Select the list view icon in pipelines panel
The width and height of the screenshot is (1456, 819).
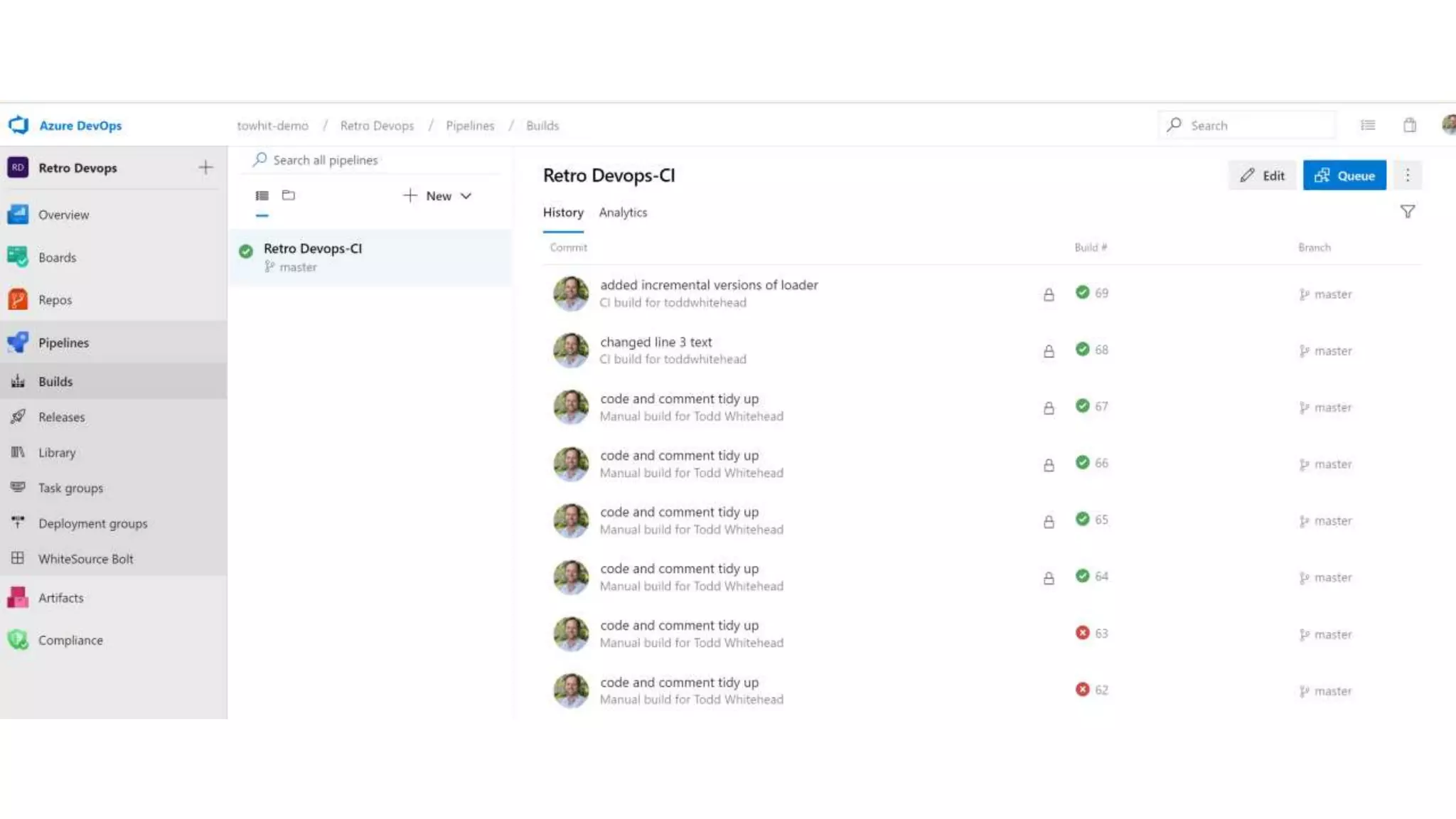[x=262, y=196]
